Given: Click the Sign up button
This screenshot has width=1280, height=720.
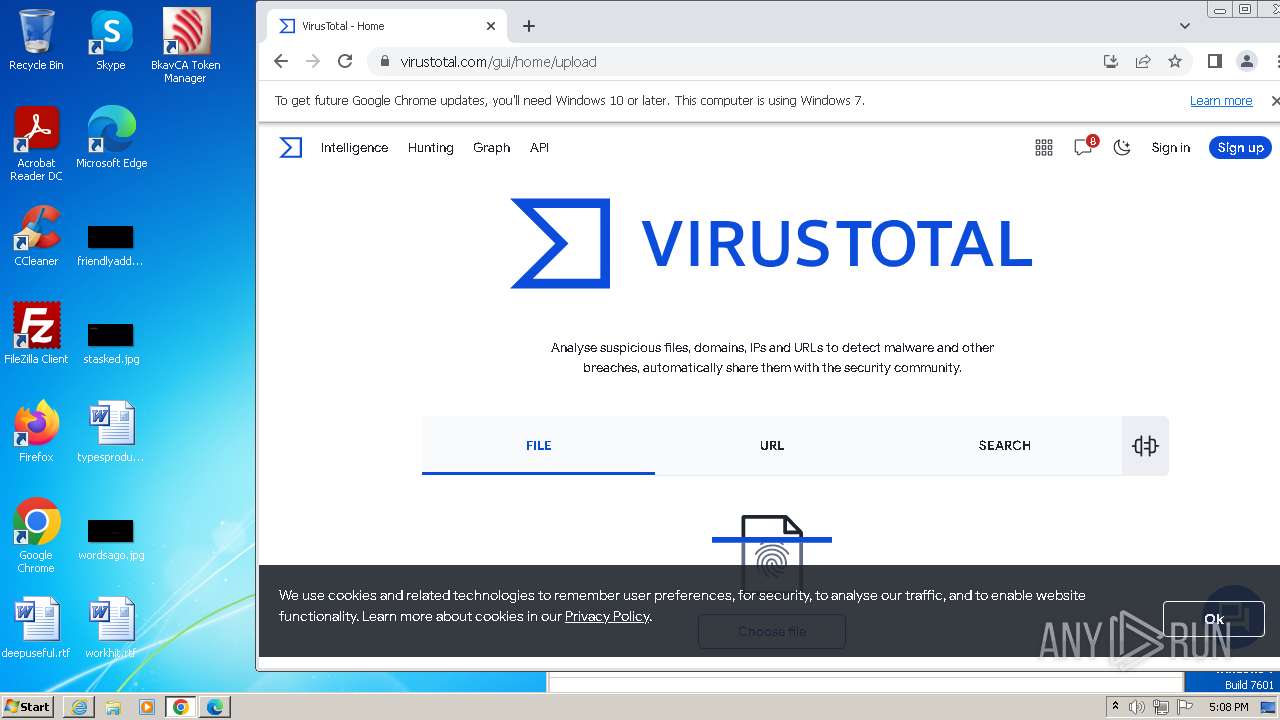Looking at the screenshot, I should point(1240,148).
